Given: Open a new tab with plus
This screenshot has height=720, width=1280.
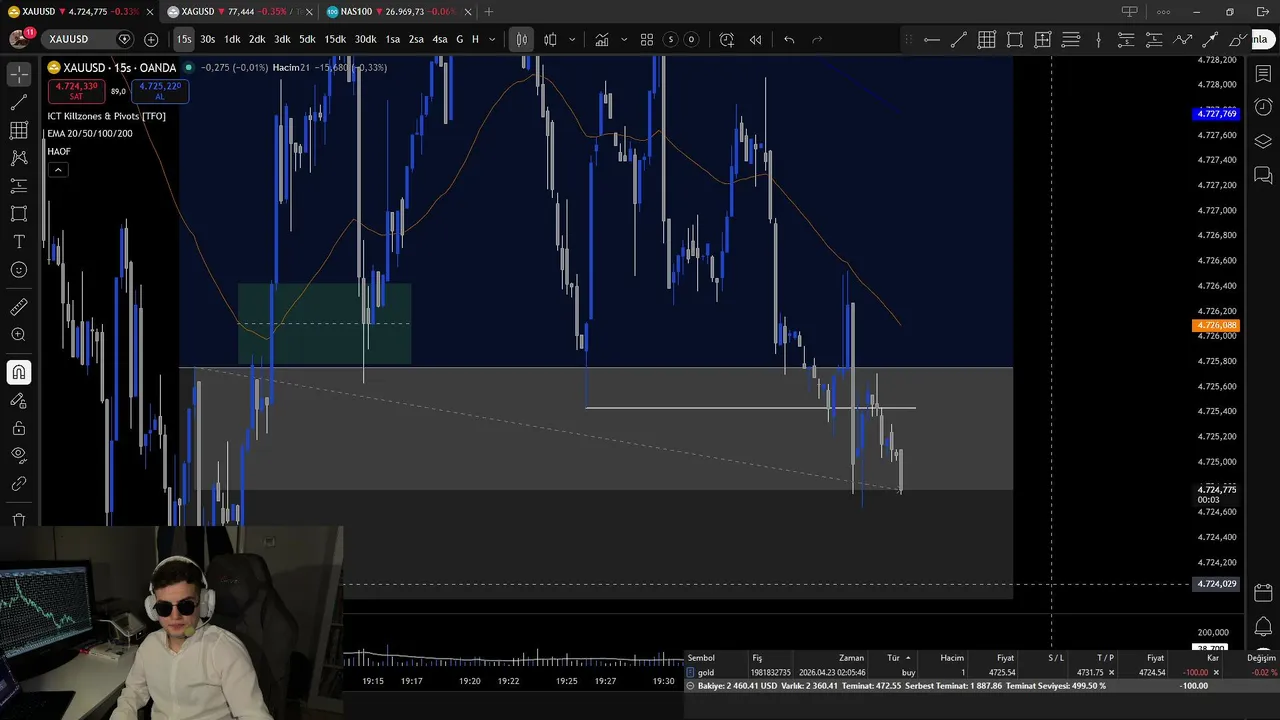Looking at the screenshot, I should (x=488, y=12).
